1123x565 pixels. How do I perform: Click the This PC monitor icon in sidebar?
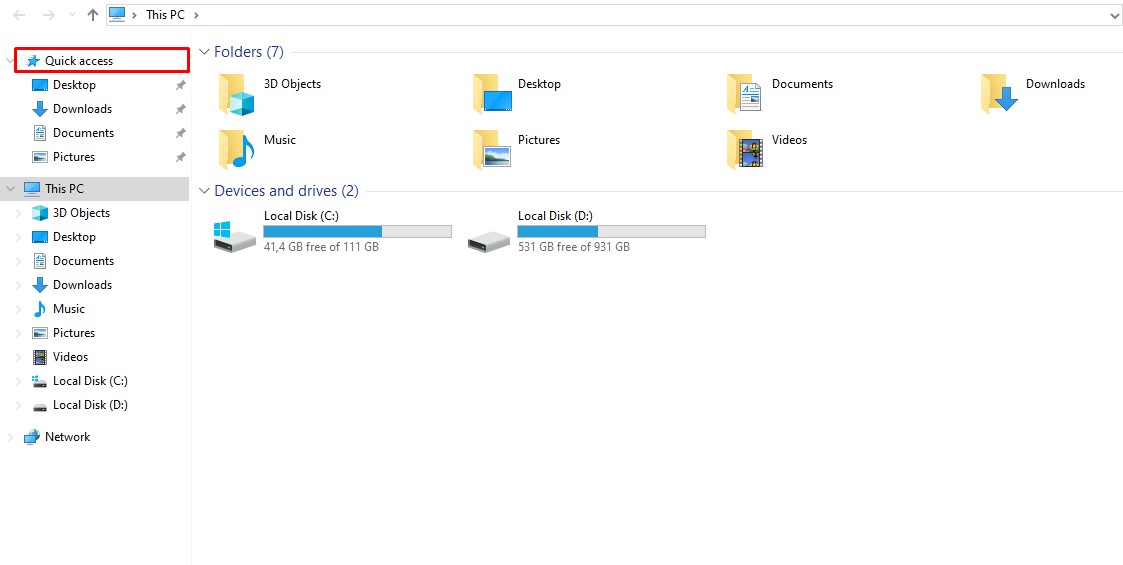click(x=32, y=188)
